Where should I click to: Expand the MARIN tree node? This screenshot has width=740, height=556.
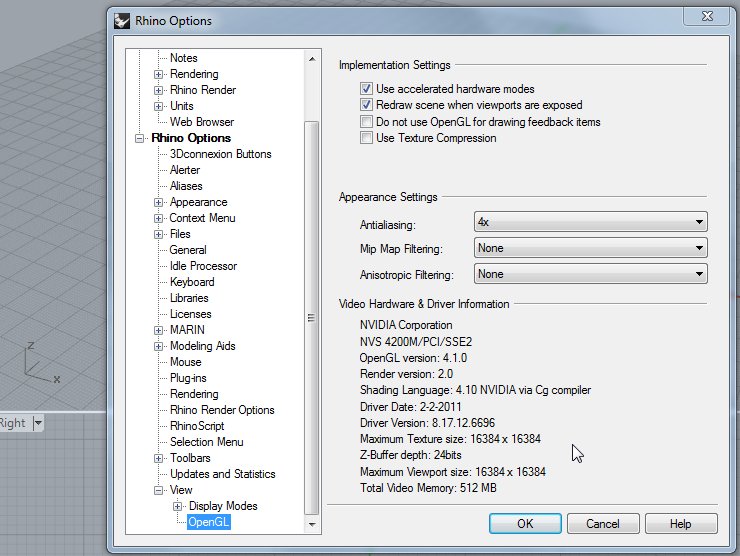point(159,330)
